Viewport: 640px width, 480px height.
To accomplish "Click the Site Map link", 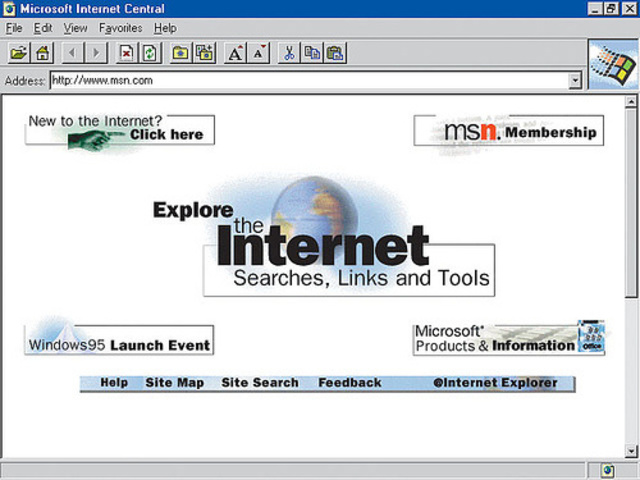I will point(175,383).
